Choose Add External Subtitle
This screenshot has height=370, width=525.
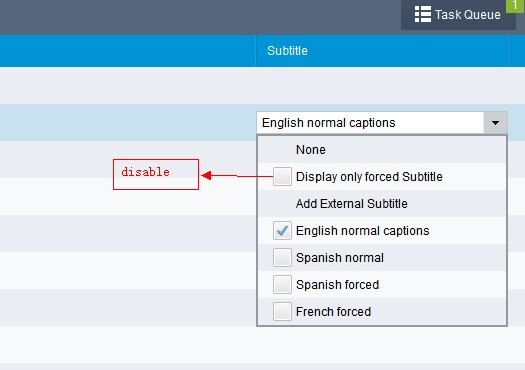coord(382,204)
